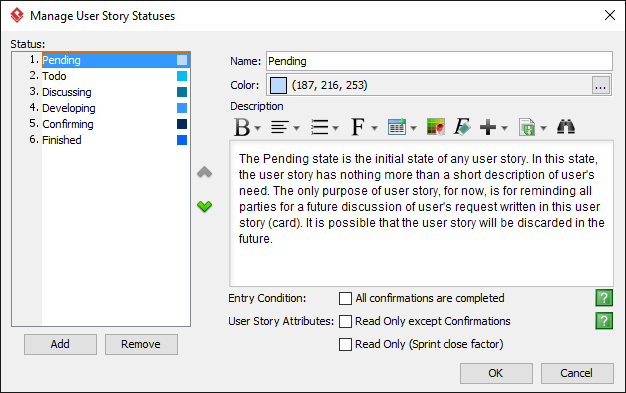Click help icon beside User Story Attributes

[x=604, y=321]
